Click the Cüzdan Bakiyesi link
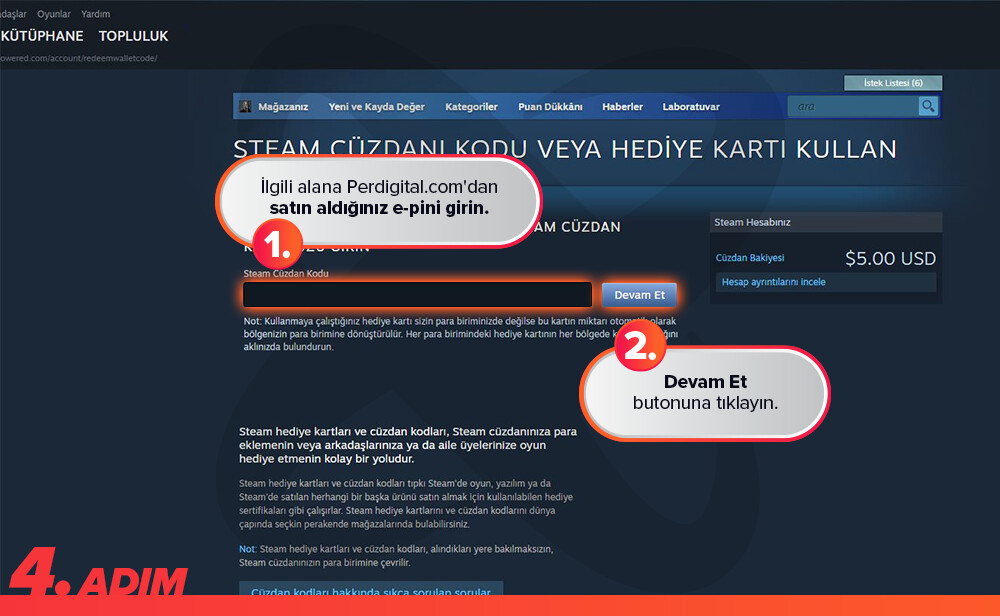 (750, 258)
